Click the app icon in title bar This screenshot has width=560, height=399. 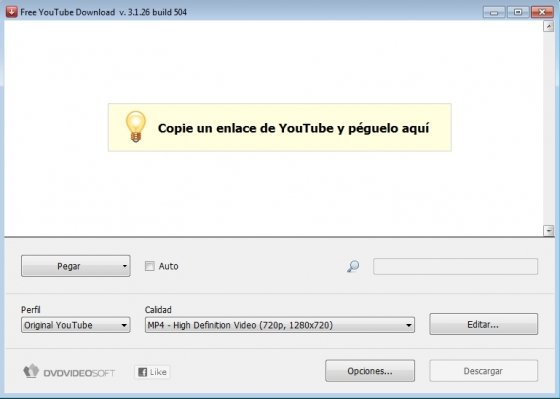tap(11, 12)
